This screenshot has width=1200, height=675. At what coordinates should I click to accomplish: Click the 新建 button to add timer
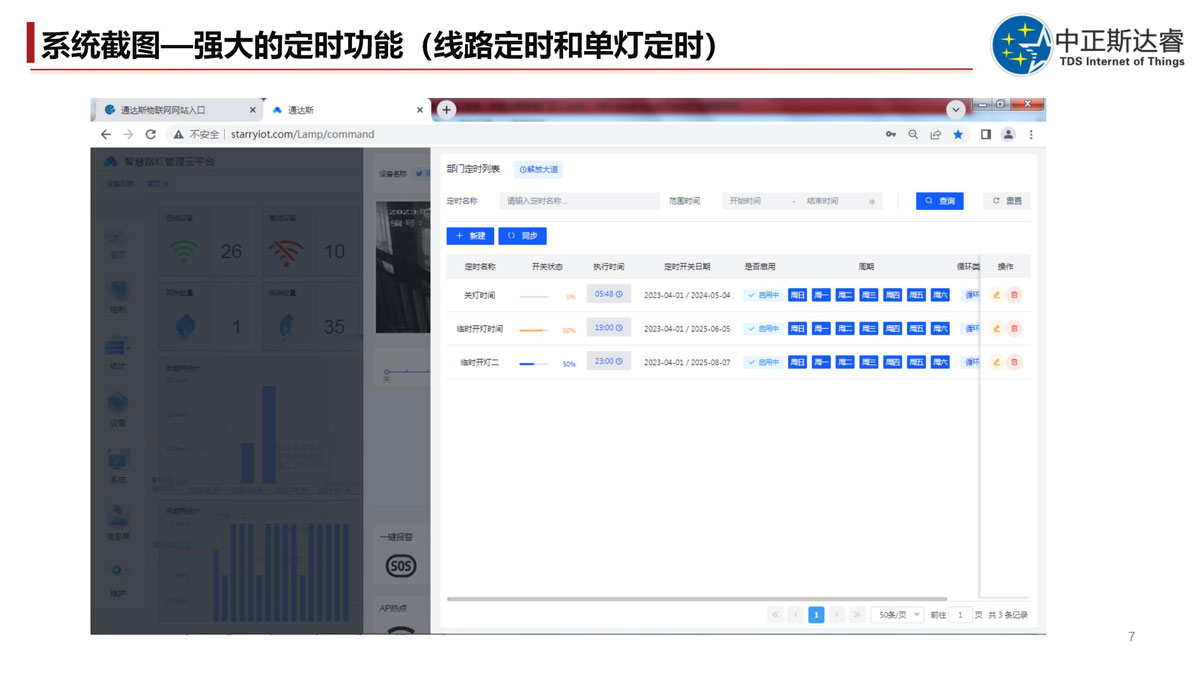pos(470,236)
